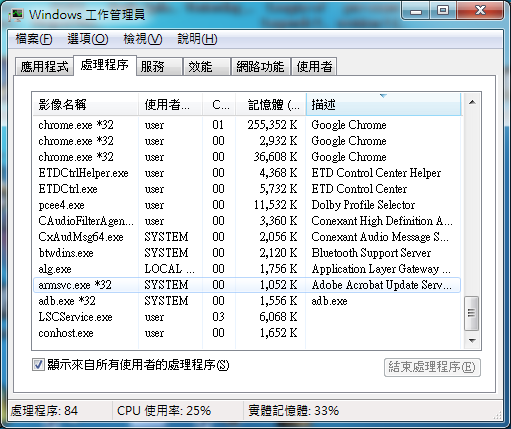
Task: Switch to the 使用者 tab
Action: click(314, 66)
